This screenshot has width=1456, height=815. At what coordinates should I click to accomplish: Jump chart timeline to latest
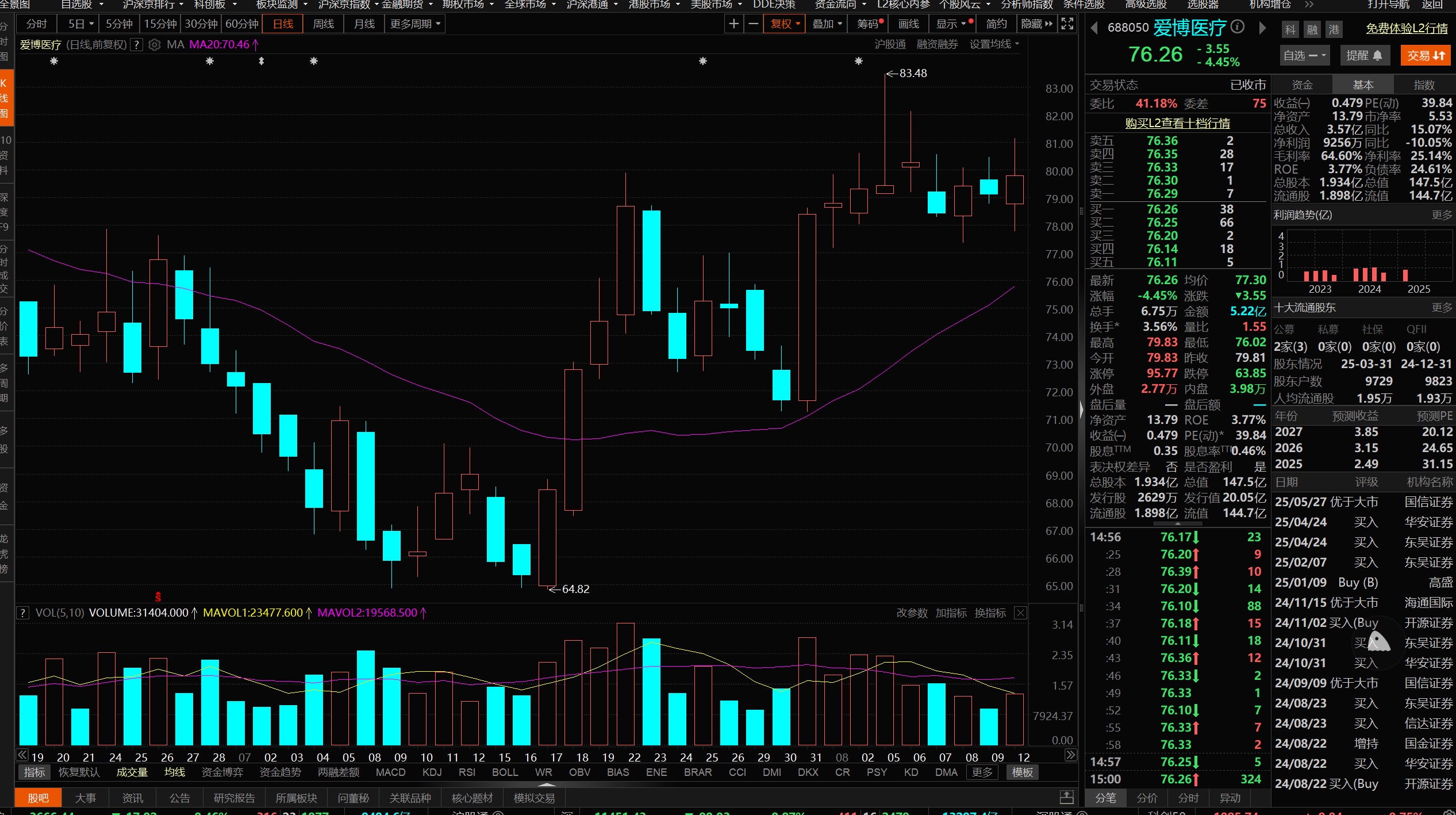coord(1071,755)
